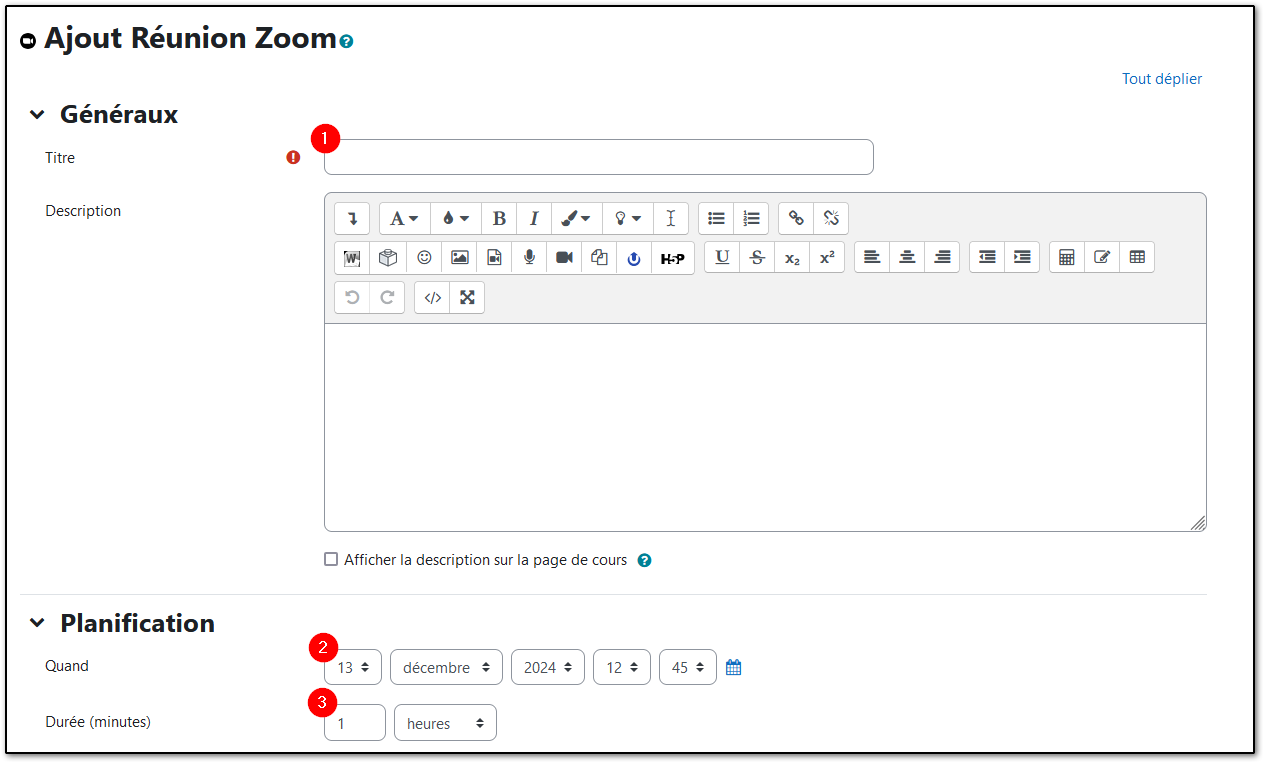This screenshot has height=763, width=1264.
Task: Insert an emoticon into the description
Action: point(423,257)
